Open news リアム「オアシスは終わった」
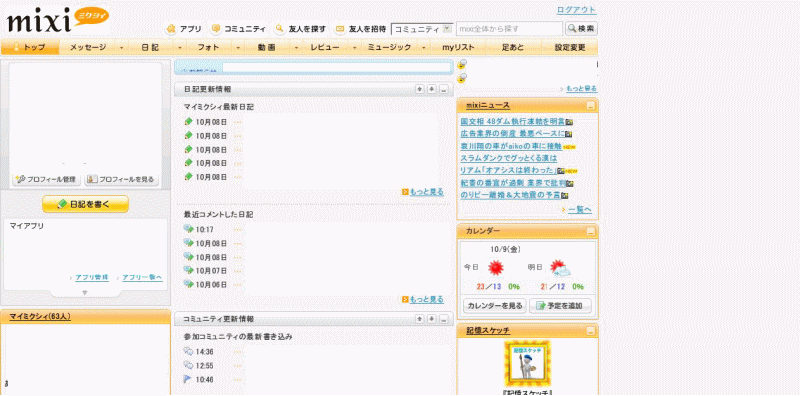This screenshot has width=800, height=396. pos(508,171)
